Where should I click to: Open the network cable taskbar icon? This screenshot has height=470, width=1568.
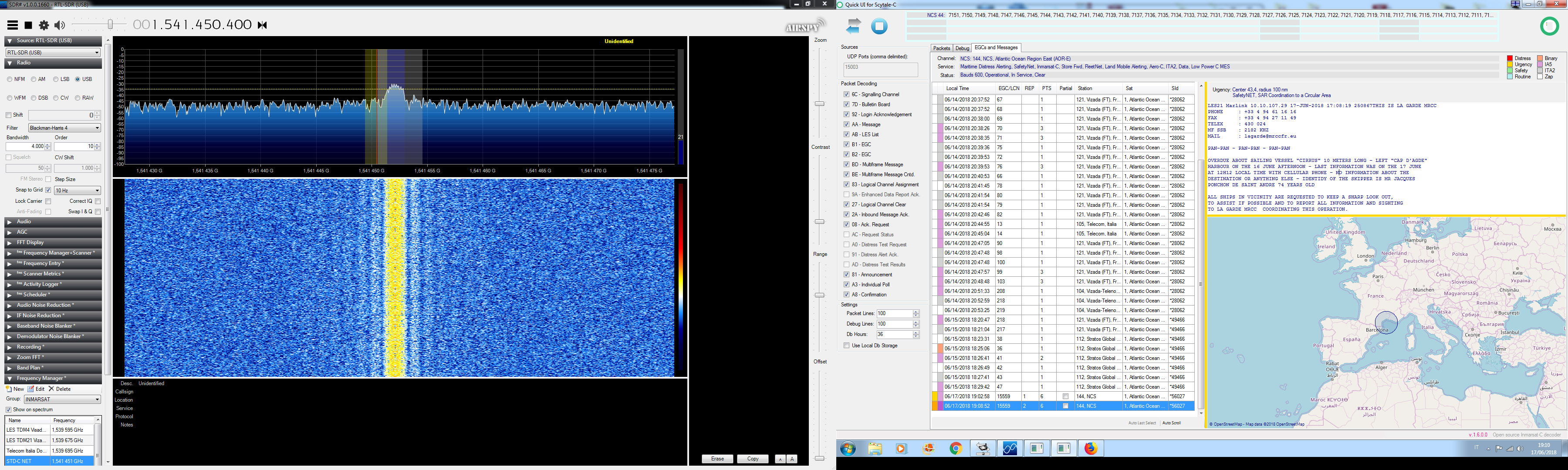[983, 449]
